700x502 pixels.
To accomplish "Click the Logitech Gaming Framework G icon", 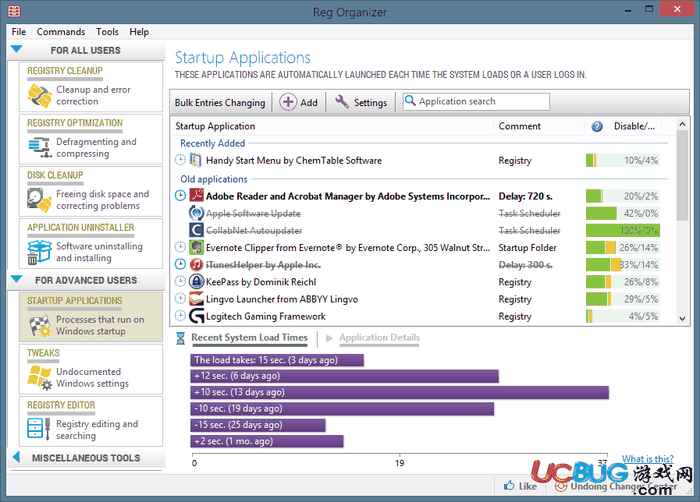I will 196,316.
